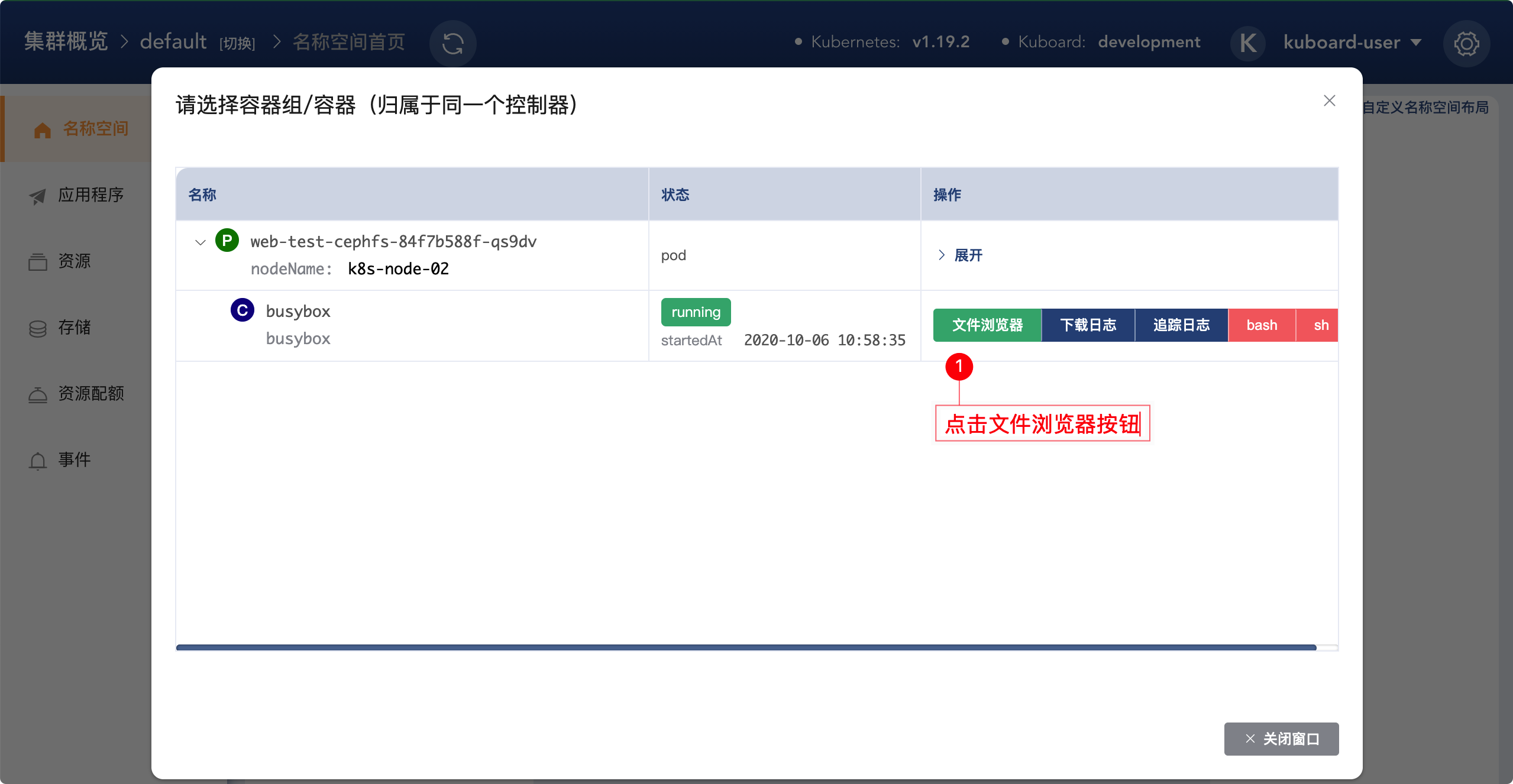Click the startedAt timestamp 2020-10-06 10:58:35
This screenshot has height=784, width=1513.
coord(825,341)
